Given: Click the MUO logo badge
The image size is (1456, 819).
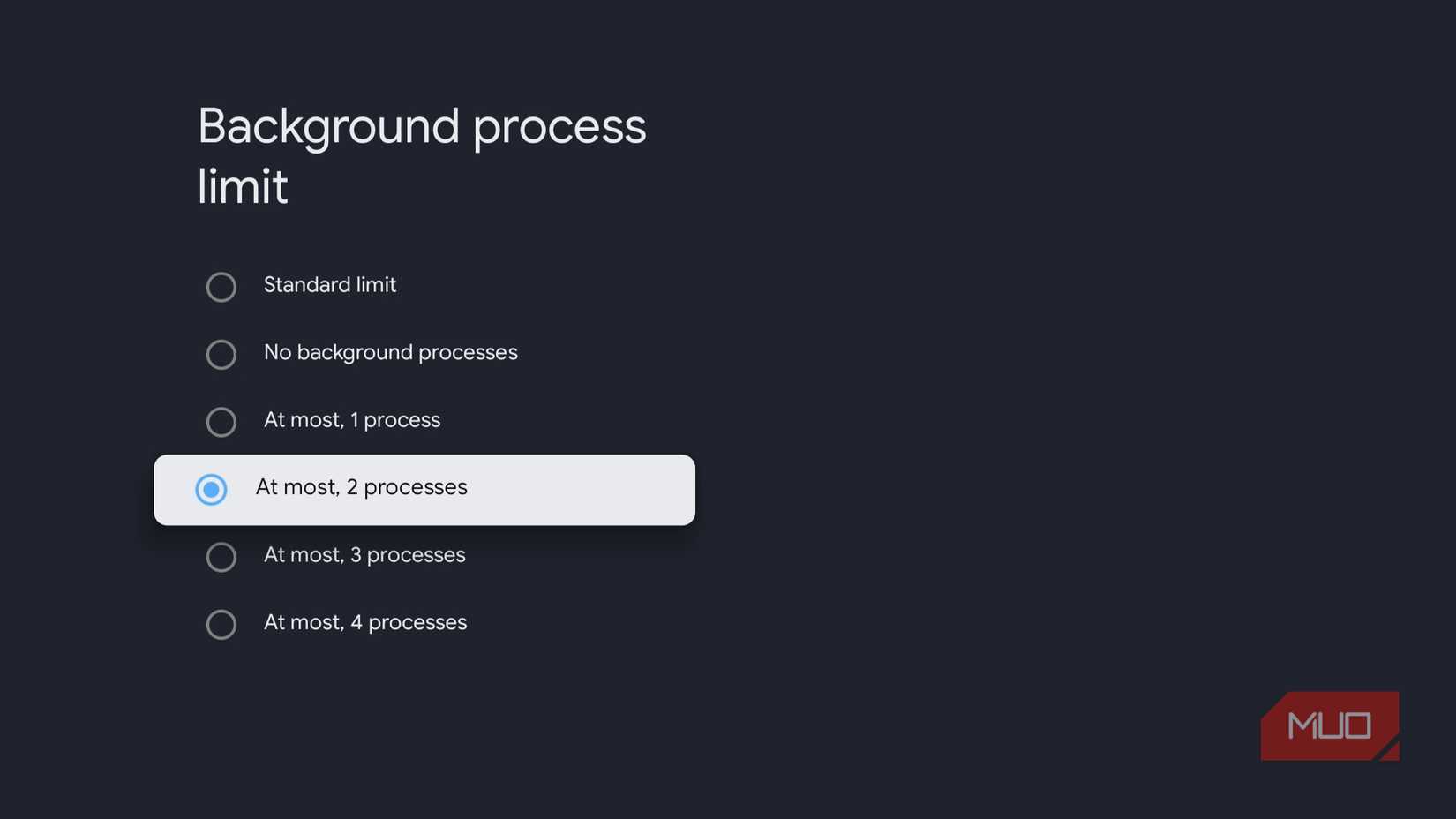Looking at the screenshot, I should [x=1329, y=725].
